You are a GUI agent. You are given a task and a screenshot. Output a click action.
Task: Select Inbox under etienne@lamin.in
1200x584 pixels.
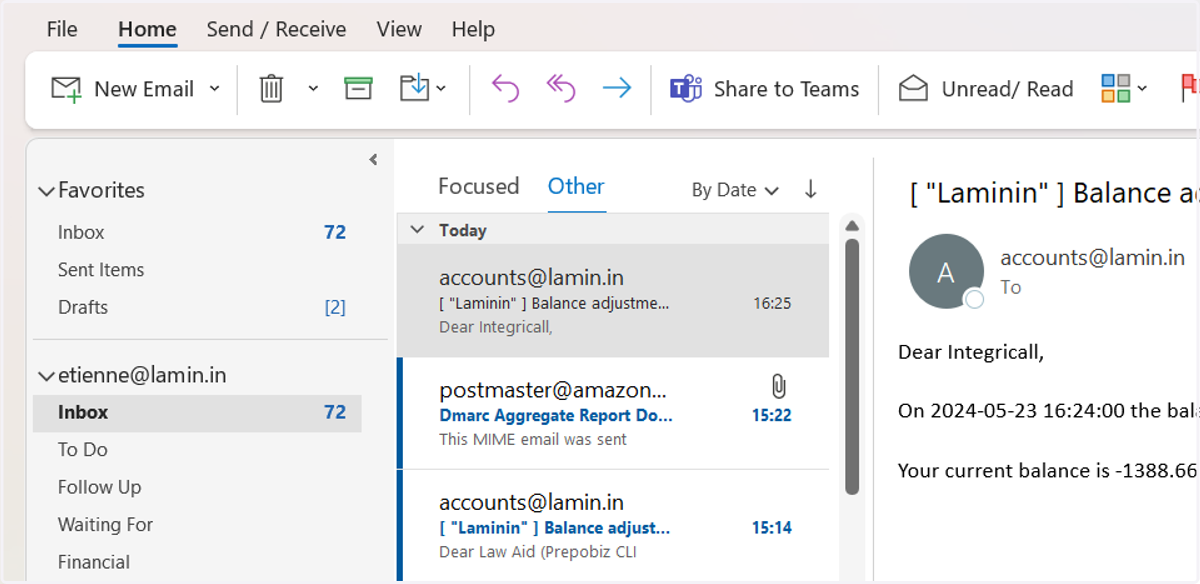[197, 412]
